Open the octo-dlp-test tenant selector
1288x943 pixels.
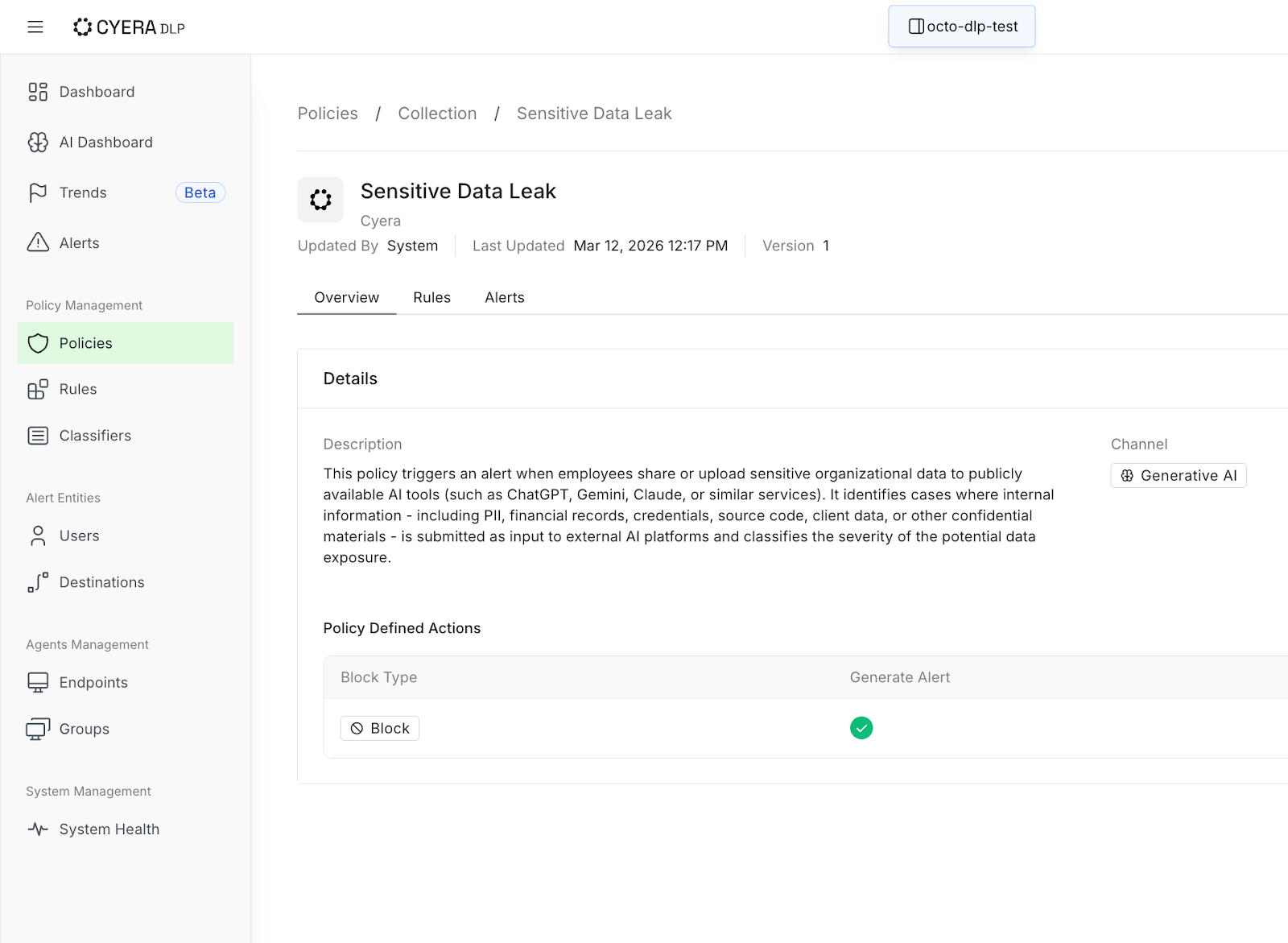click(961, 26)
